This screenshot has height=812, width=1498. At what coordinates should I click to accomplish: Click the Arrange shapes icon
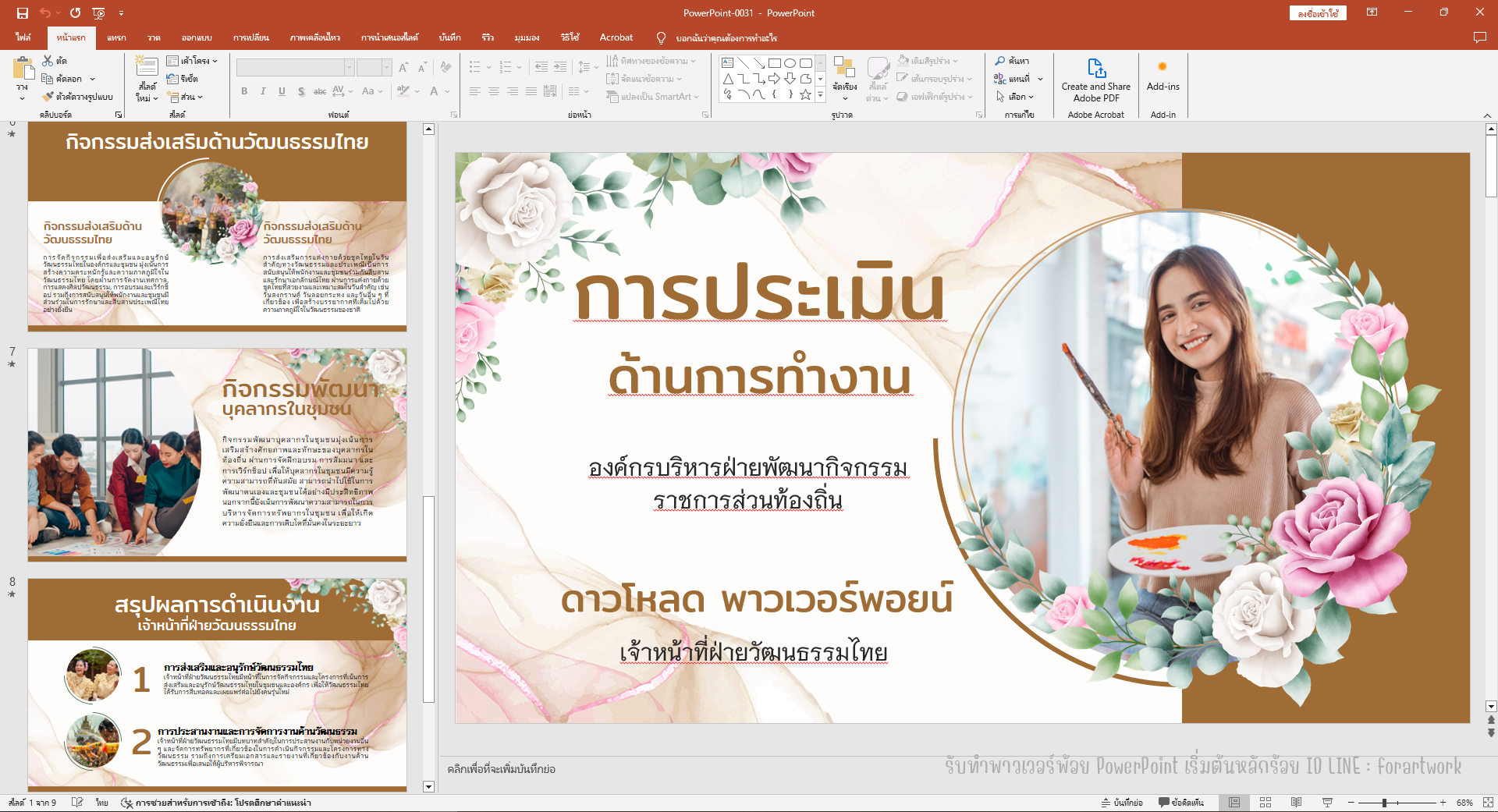coord(844,67)
